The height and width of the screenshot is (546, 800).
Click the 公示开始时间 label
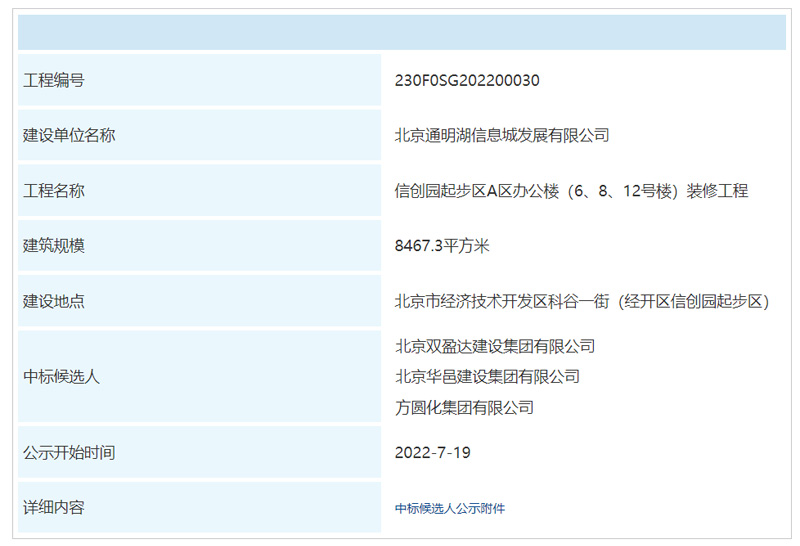69,453
